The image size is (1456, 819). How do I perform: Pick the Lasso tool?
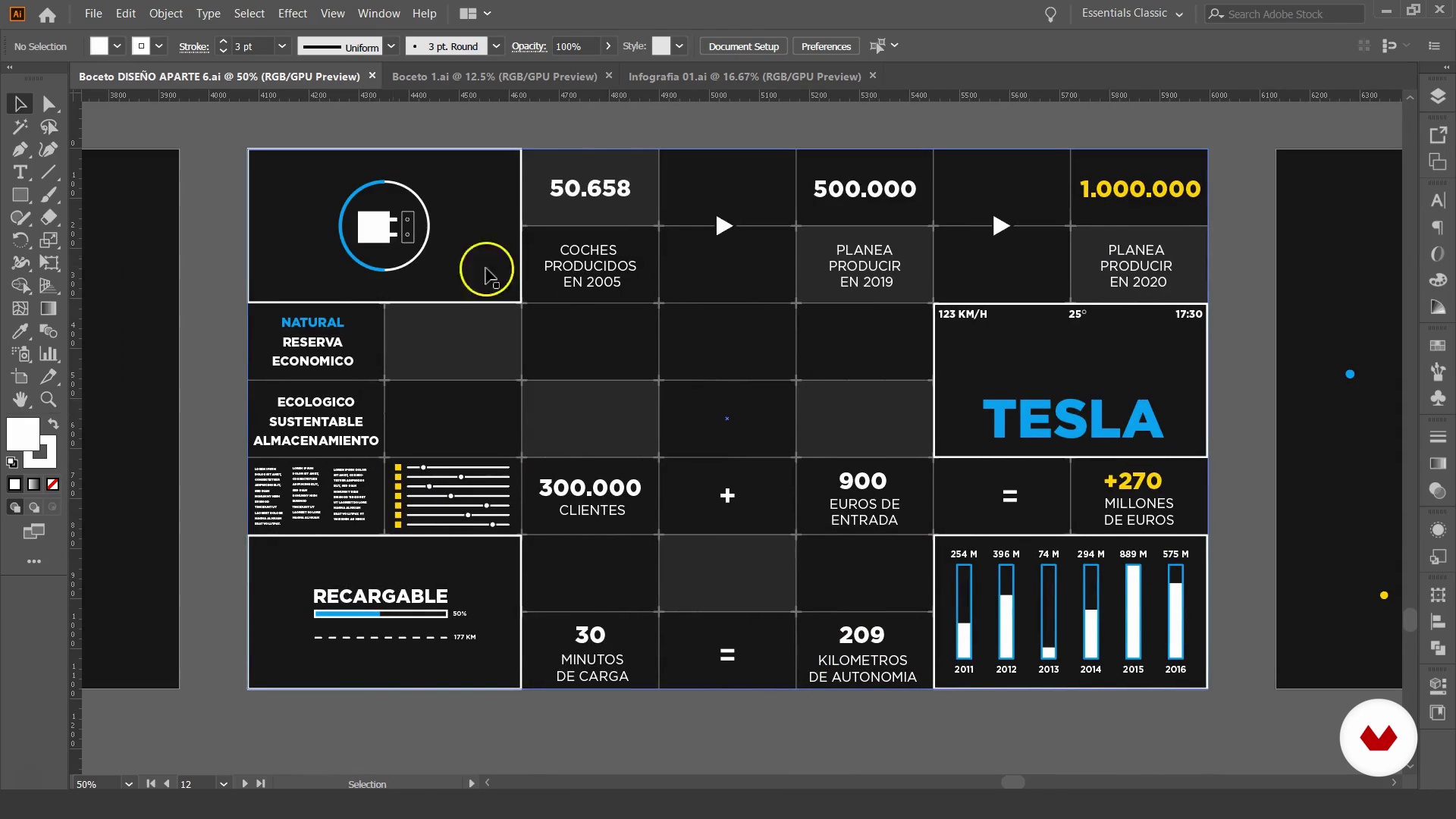tap(49, 127)
